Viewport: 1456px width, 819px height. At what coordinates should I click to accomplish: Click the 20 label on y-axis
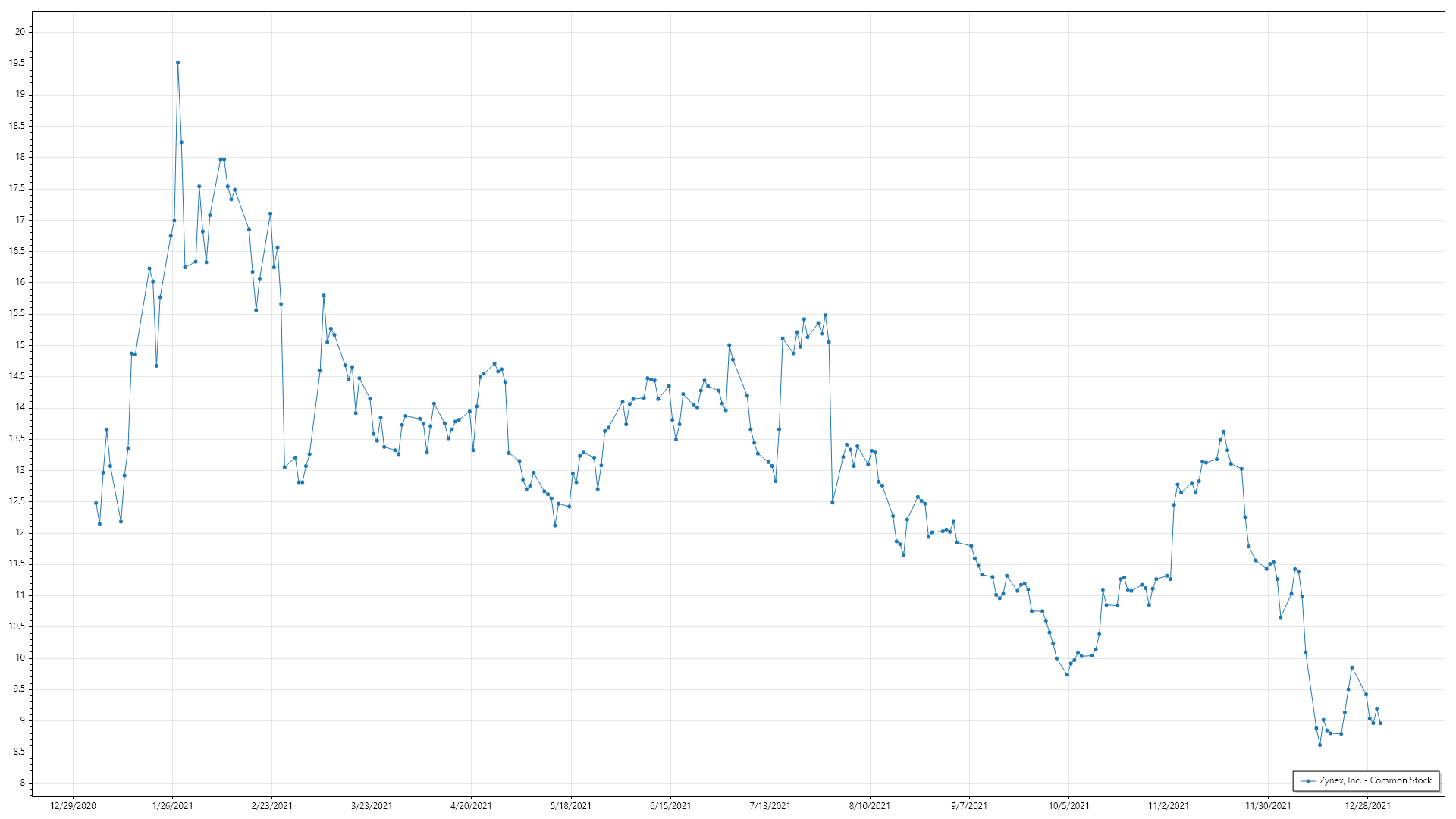click(x=20, y=32)
